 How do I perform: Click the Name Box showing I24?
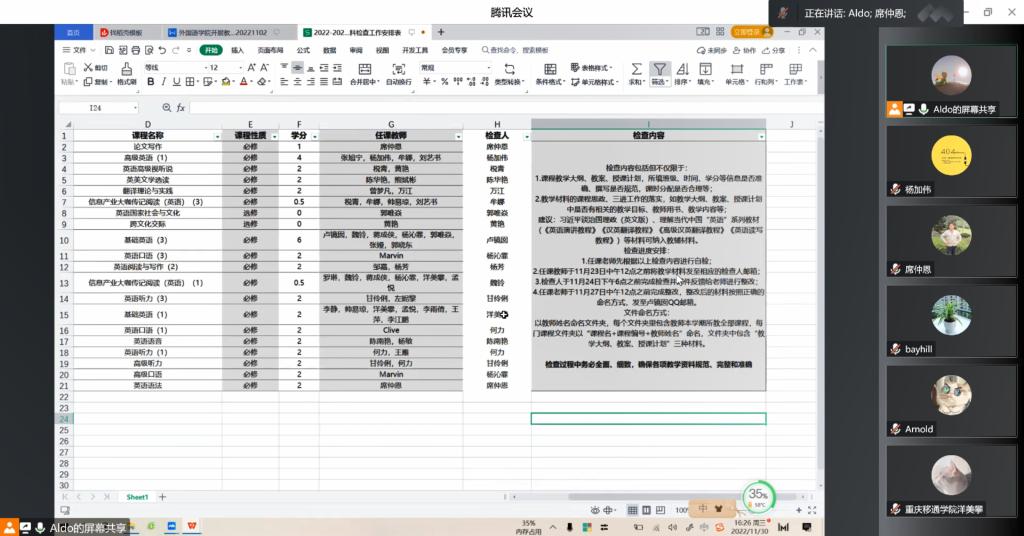[96, 107]
